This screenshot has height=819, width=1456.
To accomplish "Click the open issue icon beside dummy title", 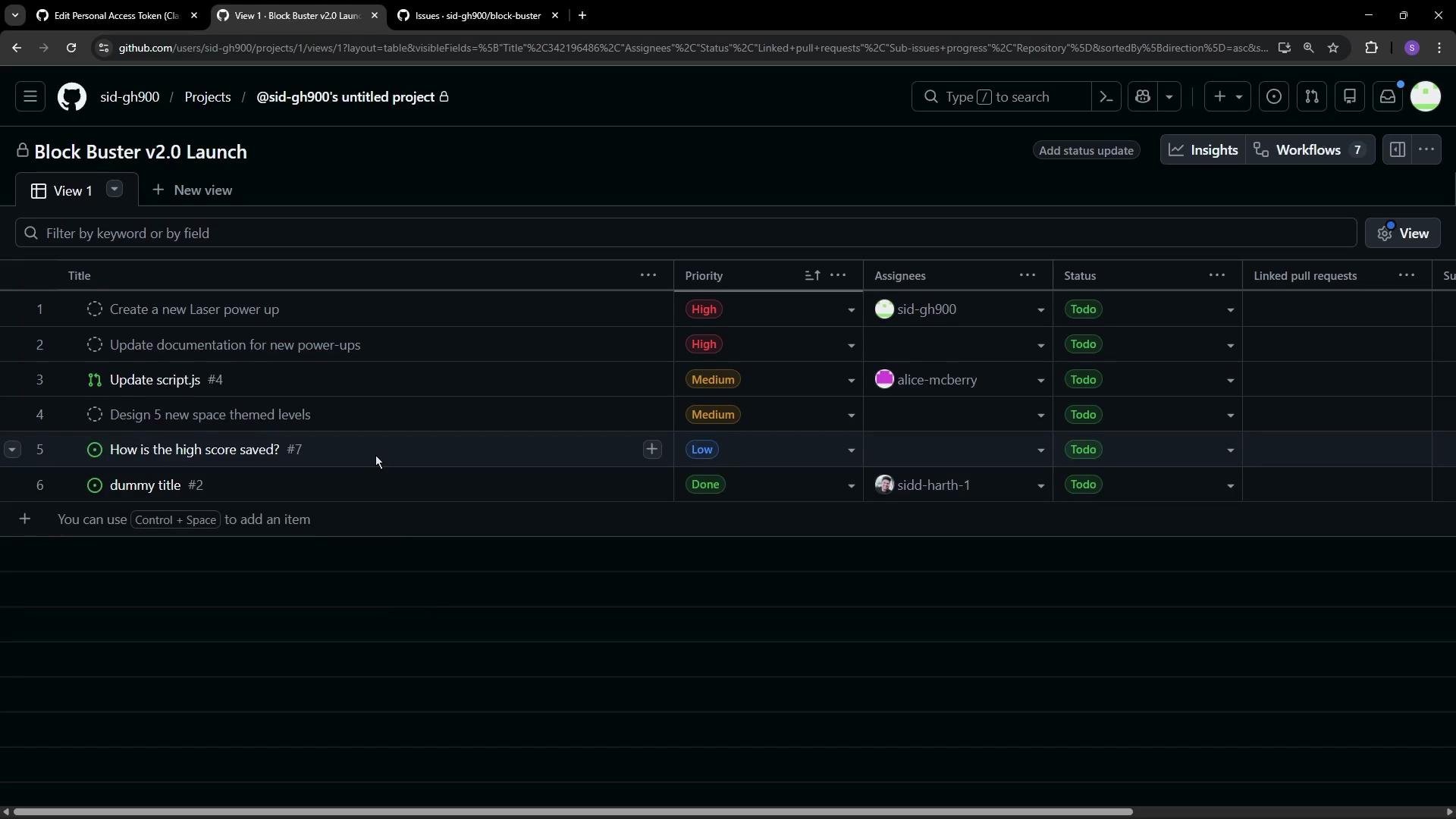I will 95,485.
